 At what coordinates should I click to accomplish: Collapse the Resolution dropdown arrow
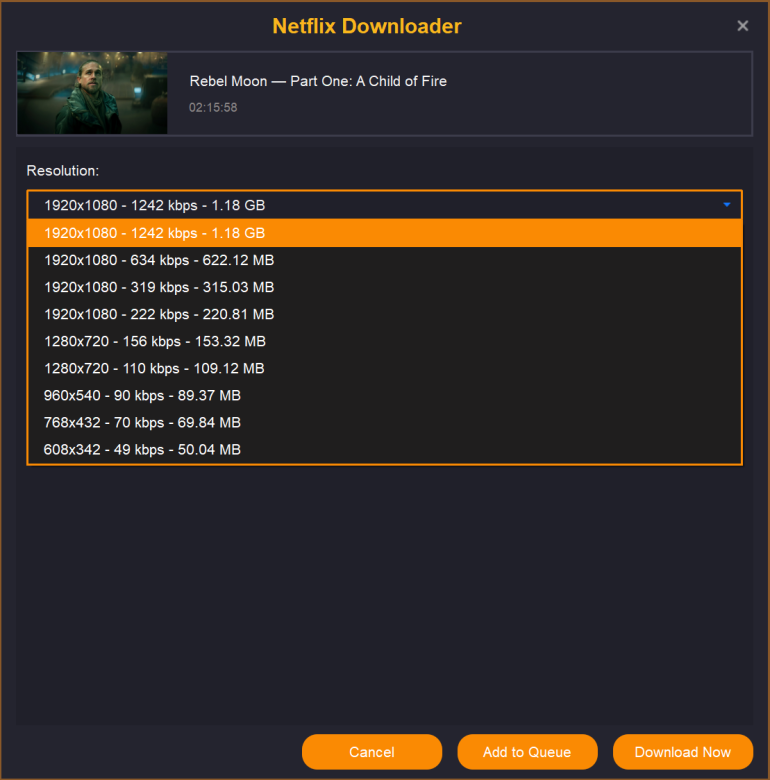pyautogui.click(x=727, y=204)
